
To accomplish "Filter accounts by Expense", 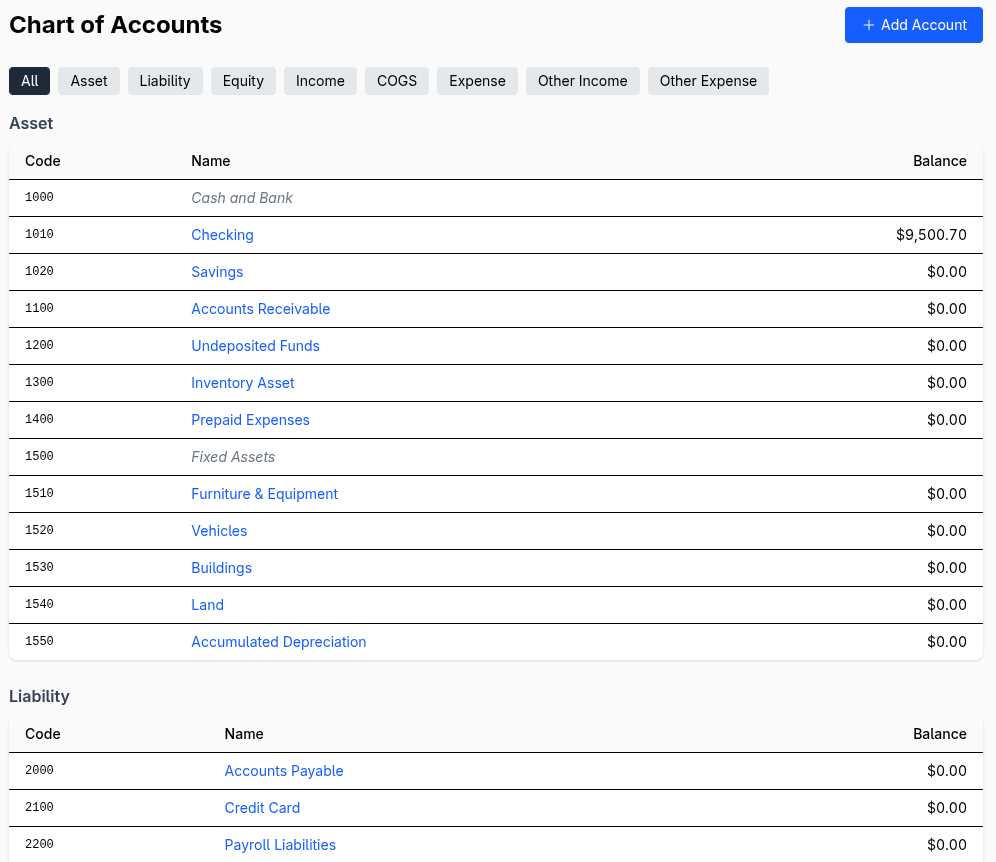I will 477,81.
